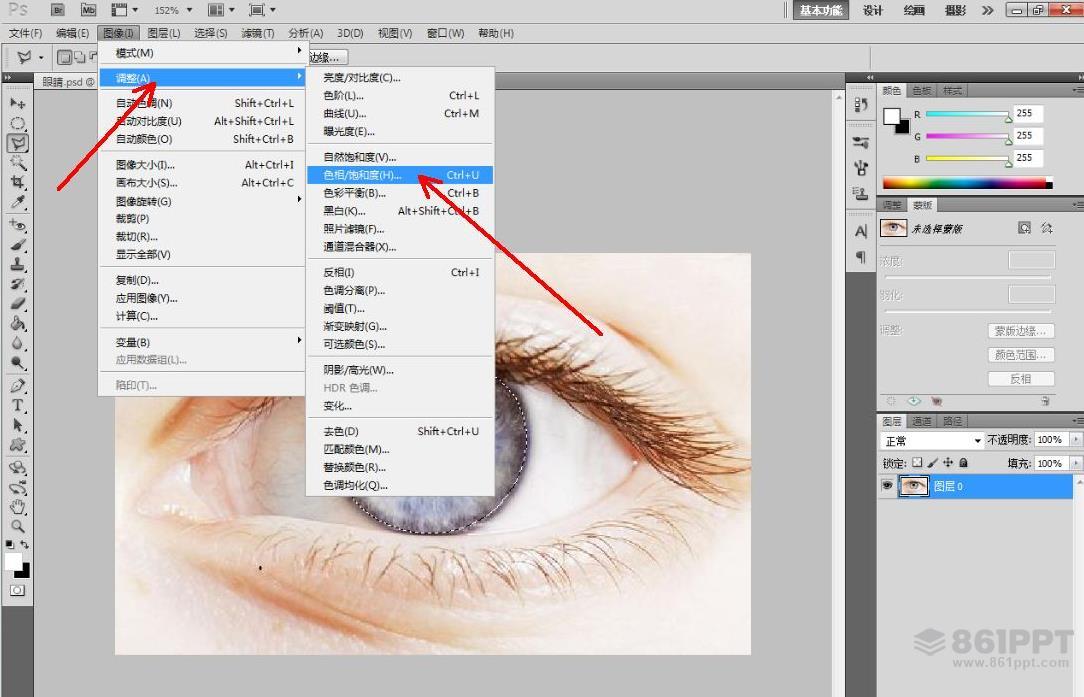Click the 基本功能 workspace button
Viewport: 1084px width, 697px height.
tap(821, 10)
